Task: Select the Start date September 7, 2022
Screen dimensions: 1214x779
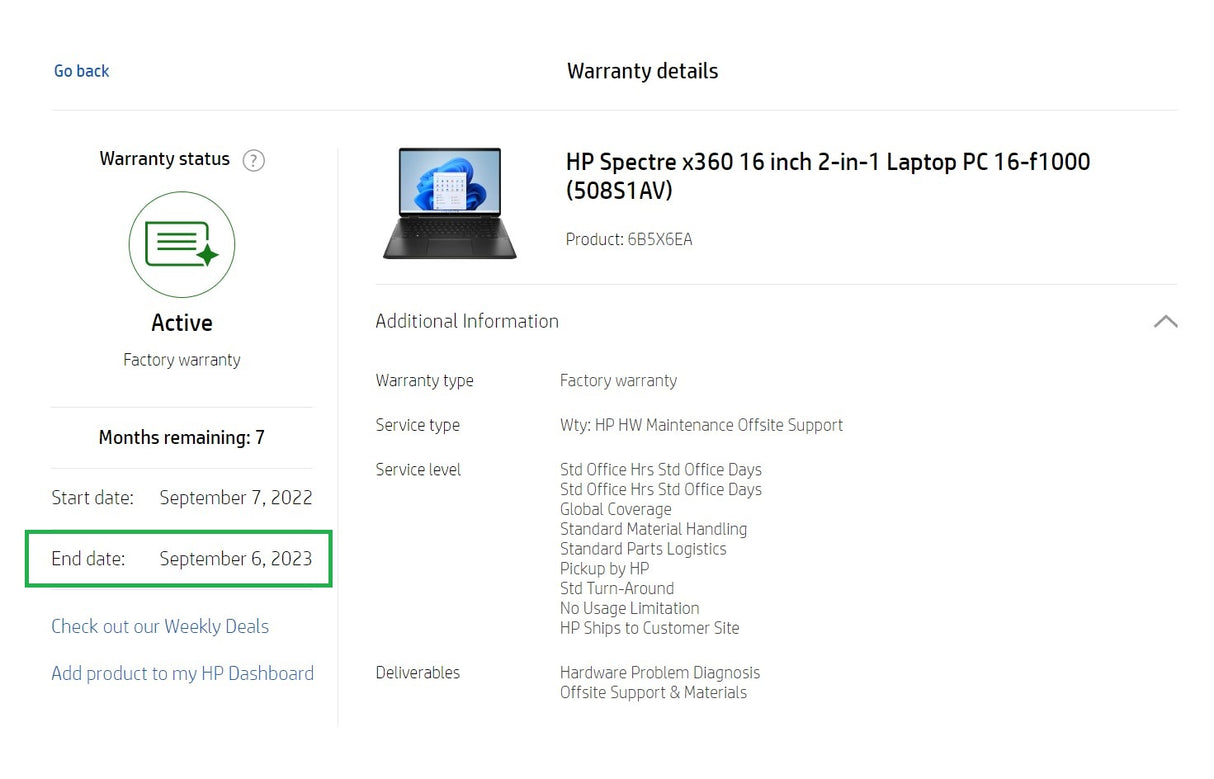Action: coord(236,497)
